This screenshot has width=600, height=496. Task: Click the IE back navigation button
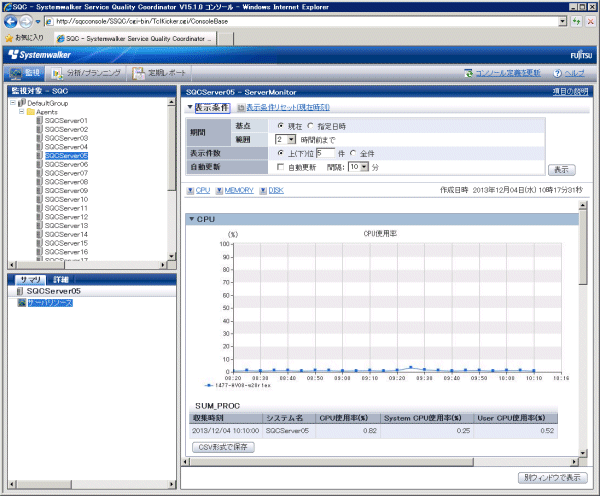click(x=11, y=20)
